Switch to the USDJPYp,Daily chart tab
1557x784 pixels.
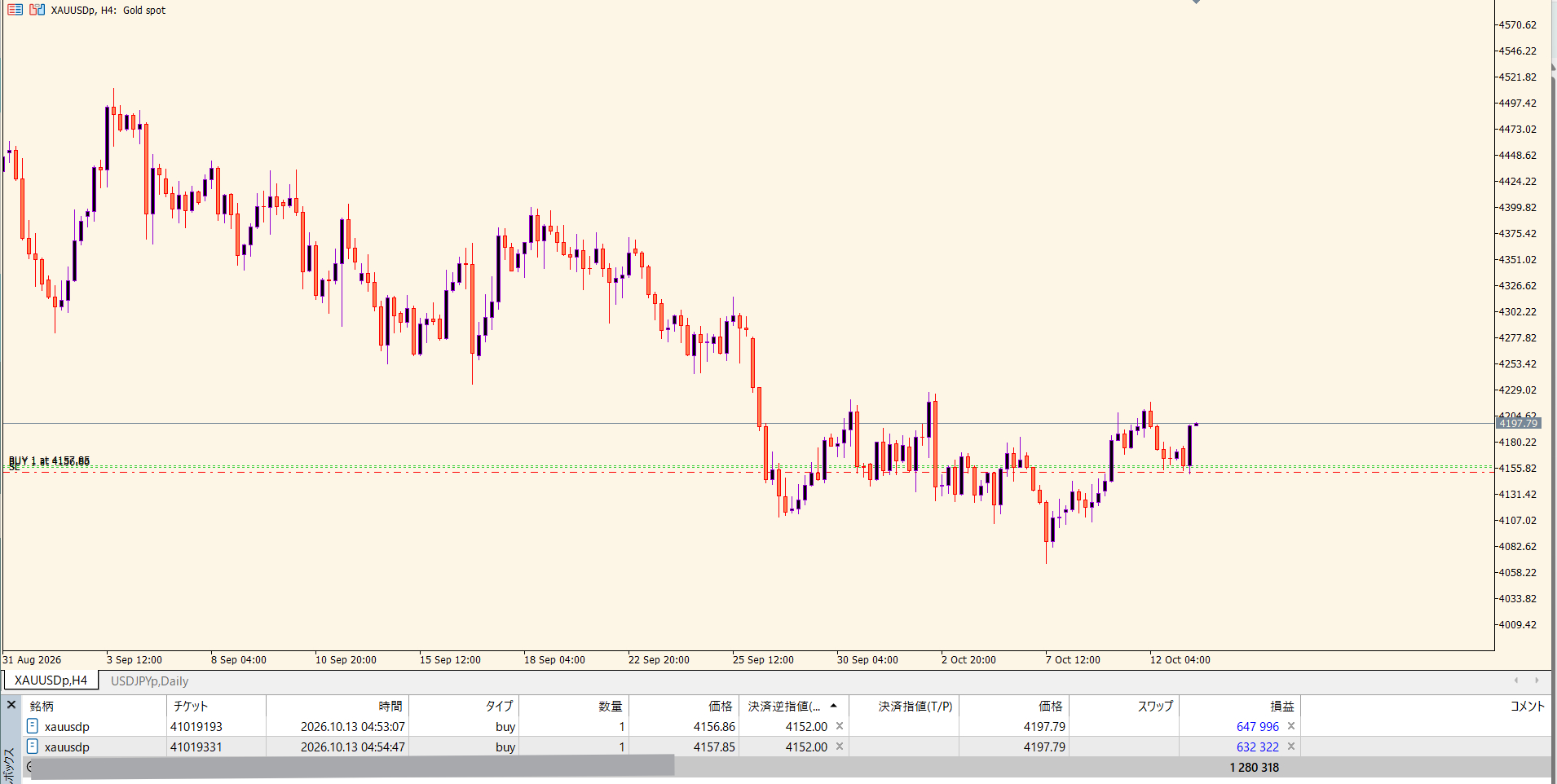coord(149,680)
